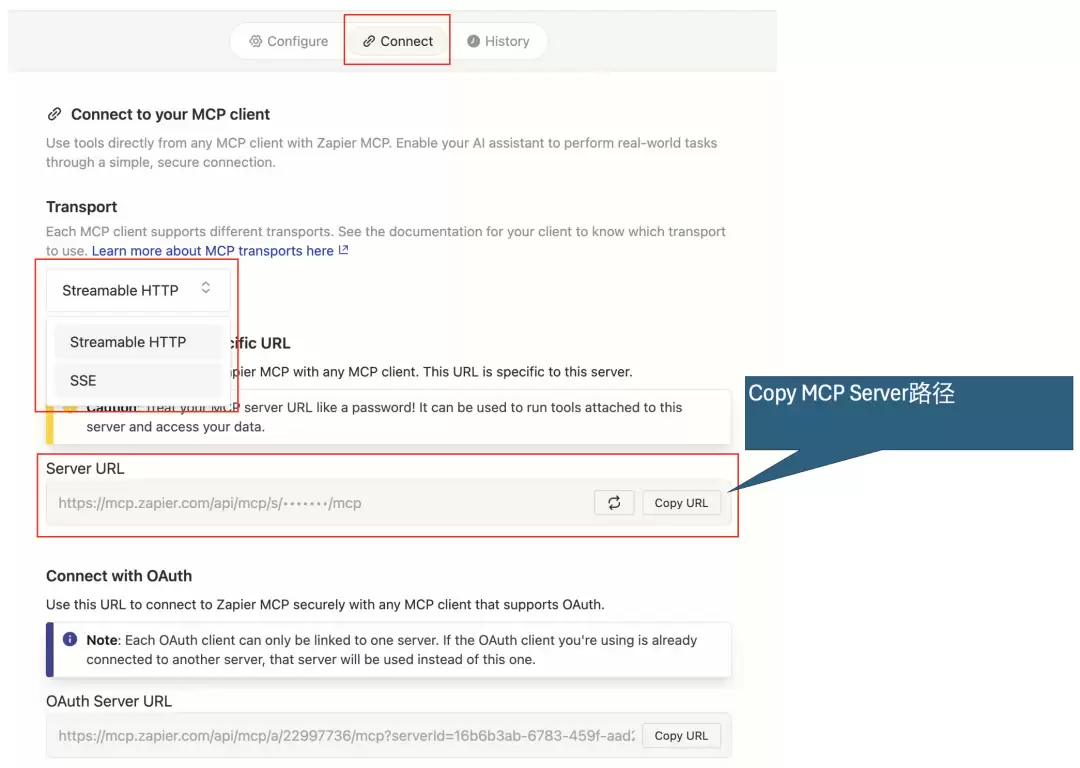
Task: Click the blue info icon in Note box
Action: click(70, 639)
